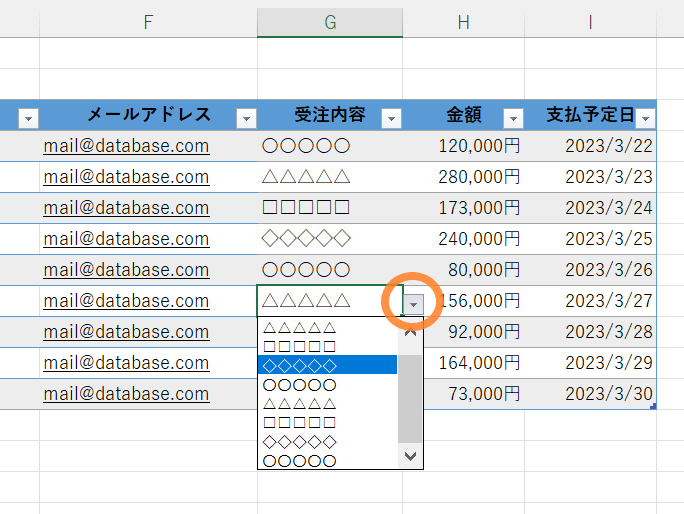Select the ○○○○○ entry directly below highlighted ◇◇◇◇◇
Viewport: 684px width, 514px height.
coord(328,384)
